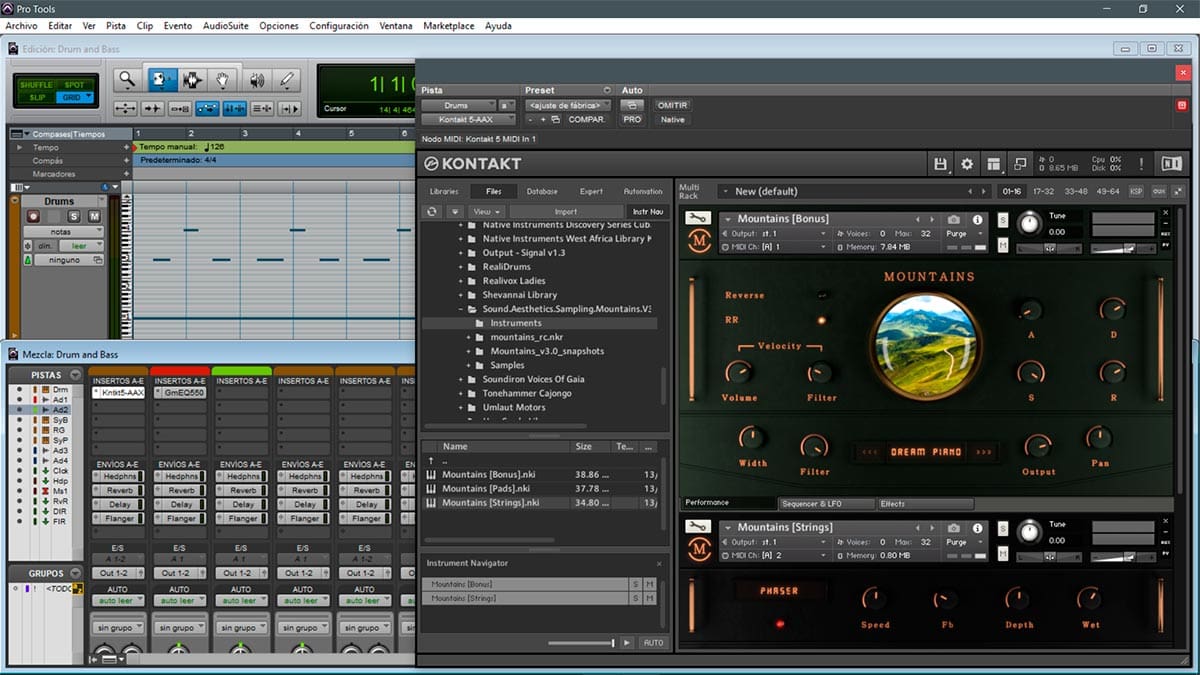Select the Grabber hand tool
This screenshot has height=675, width=1200.
(224, 80)
